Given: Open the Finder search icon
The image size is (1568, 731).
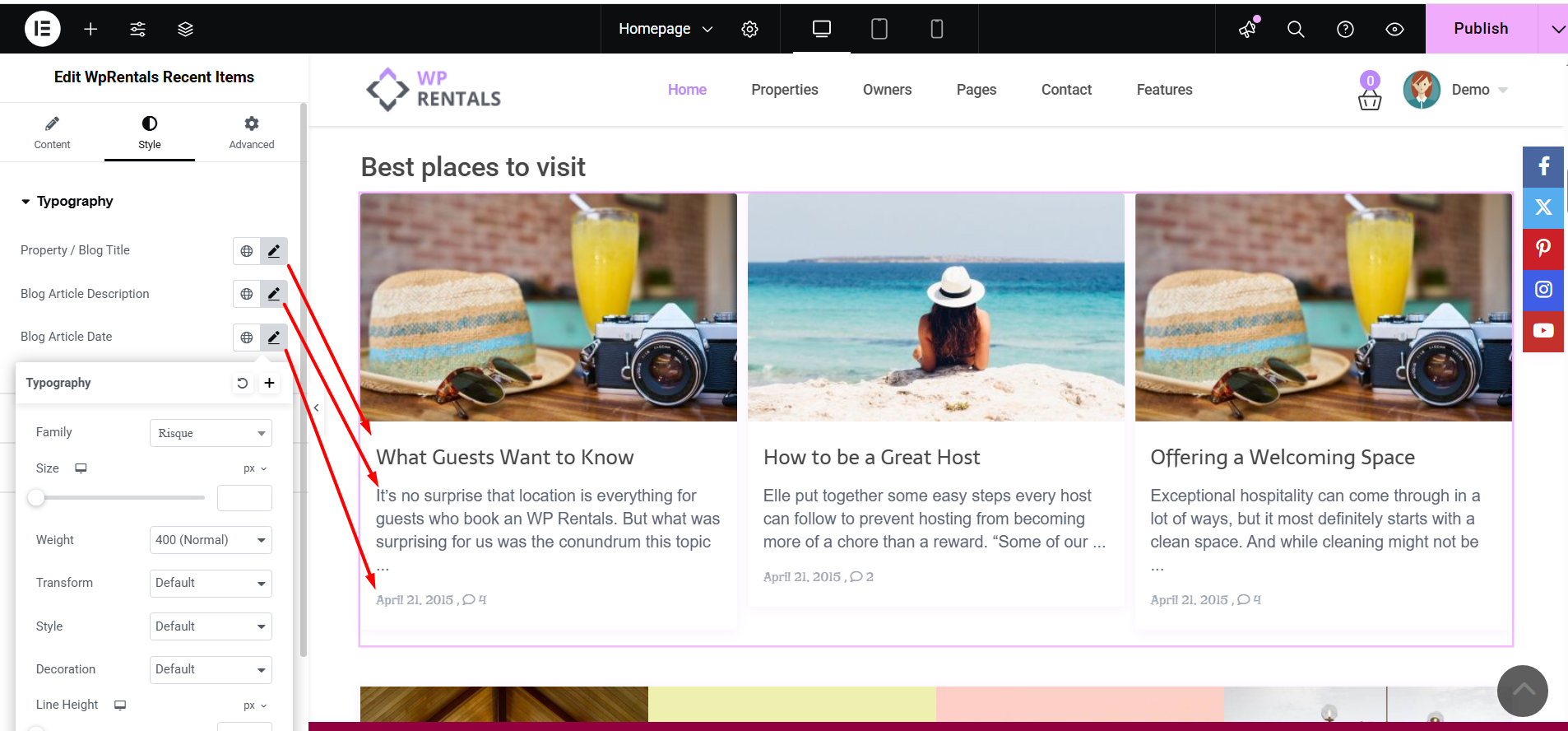Looking at the screenshot, I should coord(1296,29).
